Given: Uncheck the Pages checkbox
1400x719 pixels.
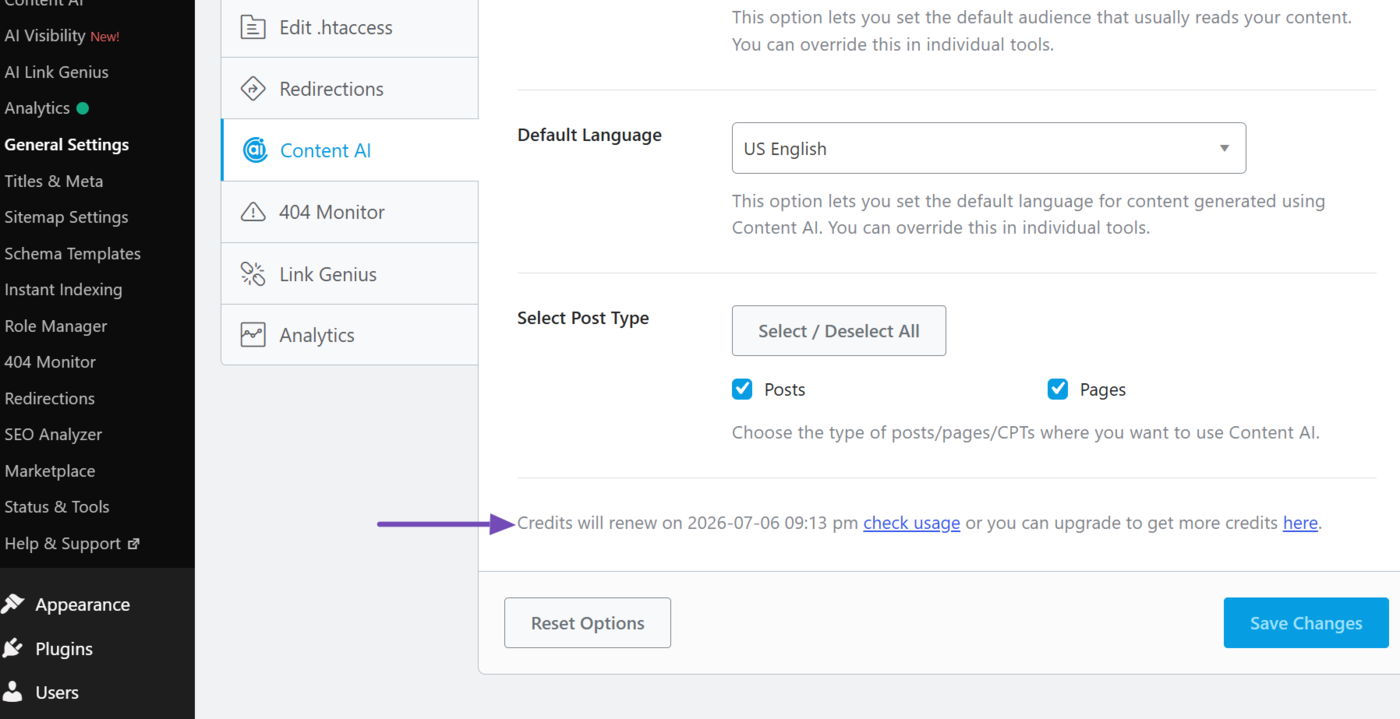Looking at the screenshot, I should coord(1058,389).
